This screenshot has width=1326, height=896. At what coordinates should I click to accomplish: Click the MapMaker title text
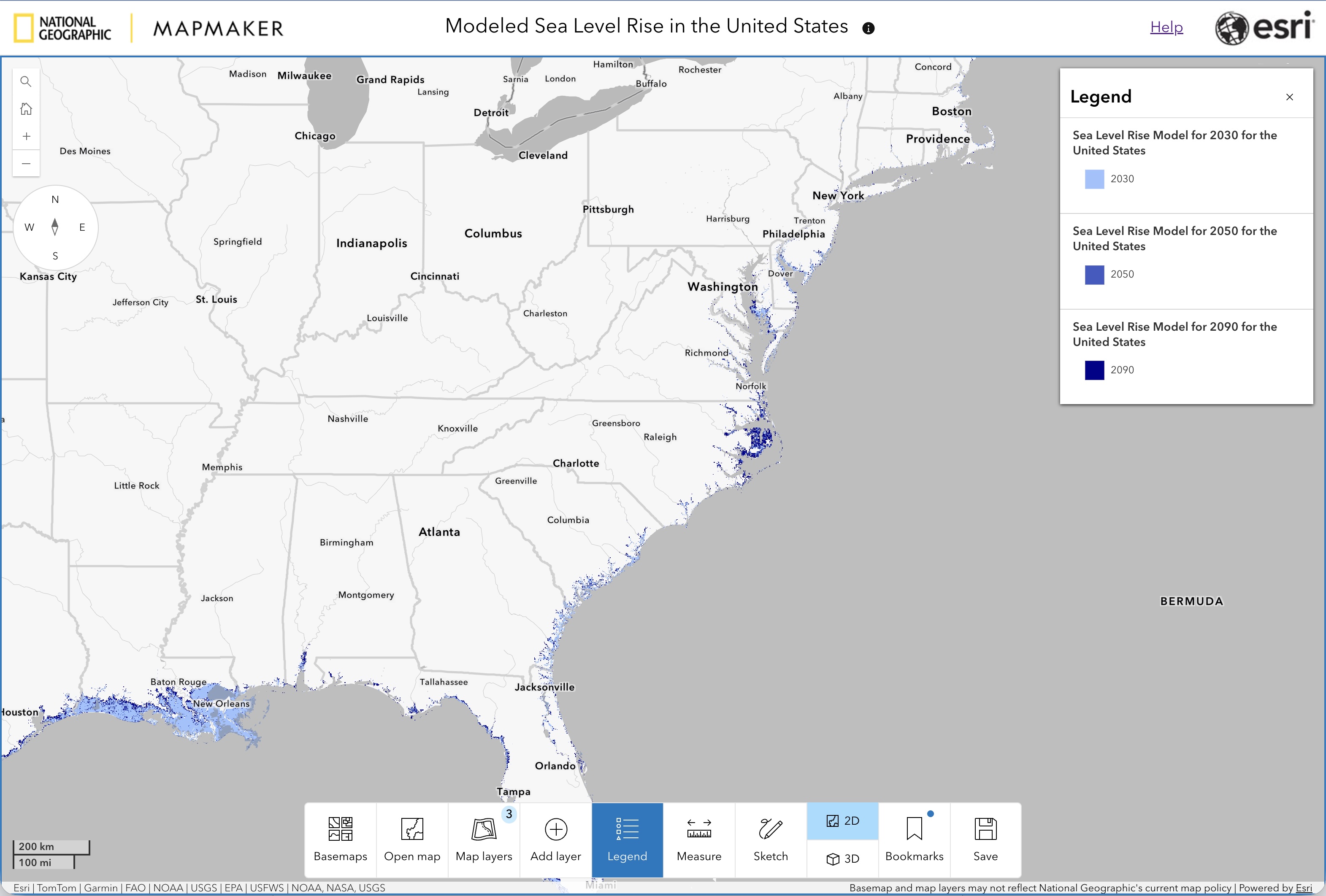pyautogui.click(x=219, y=29)
